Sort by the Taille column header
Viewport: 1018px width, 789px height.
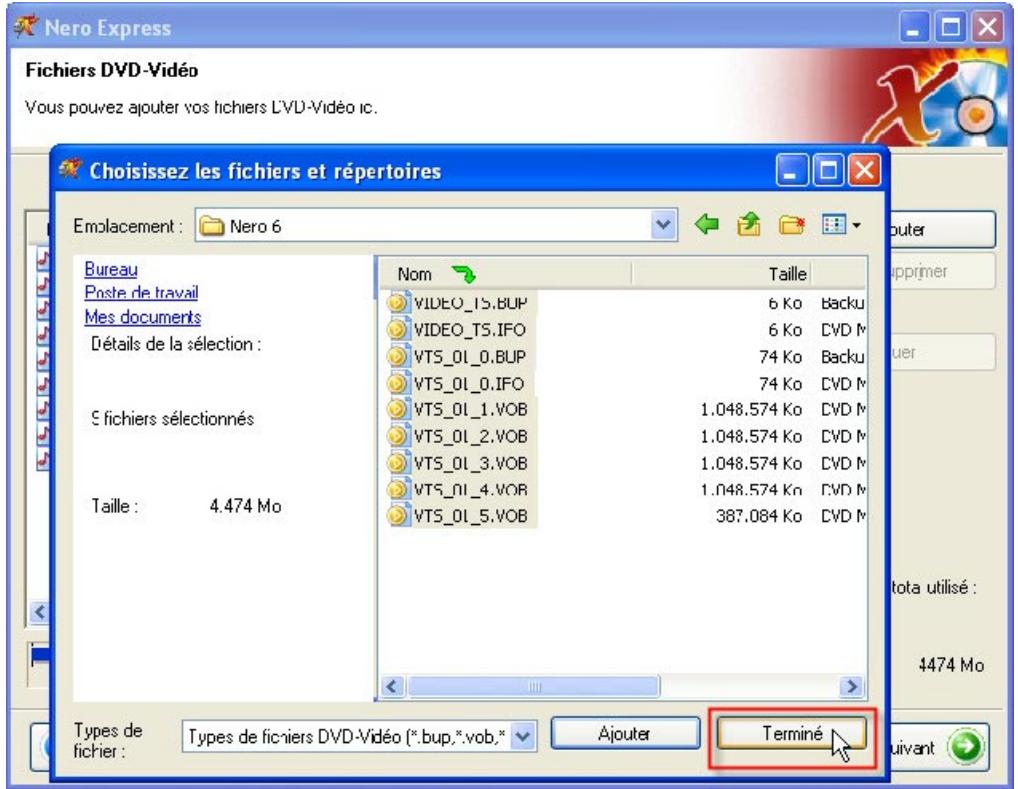click(x=721, y=274)
